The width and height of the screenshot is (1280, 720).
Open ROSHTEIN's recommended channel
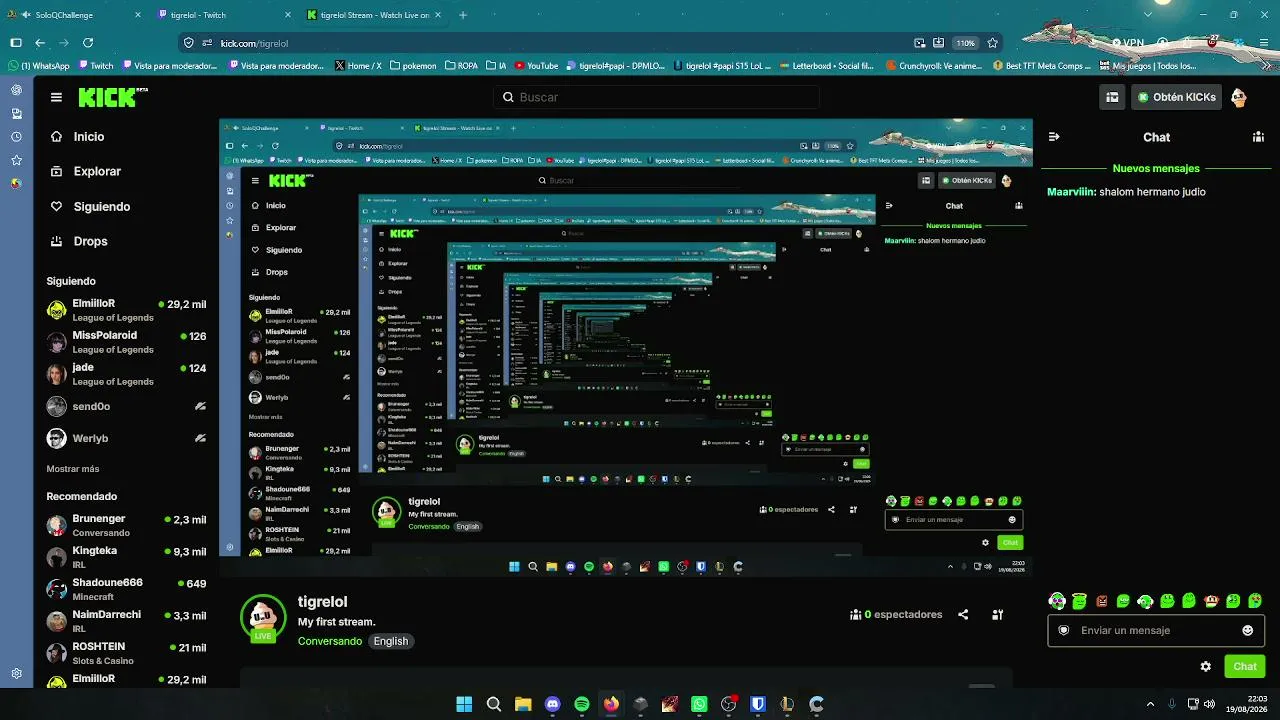tap(127, 653)
